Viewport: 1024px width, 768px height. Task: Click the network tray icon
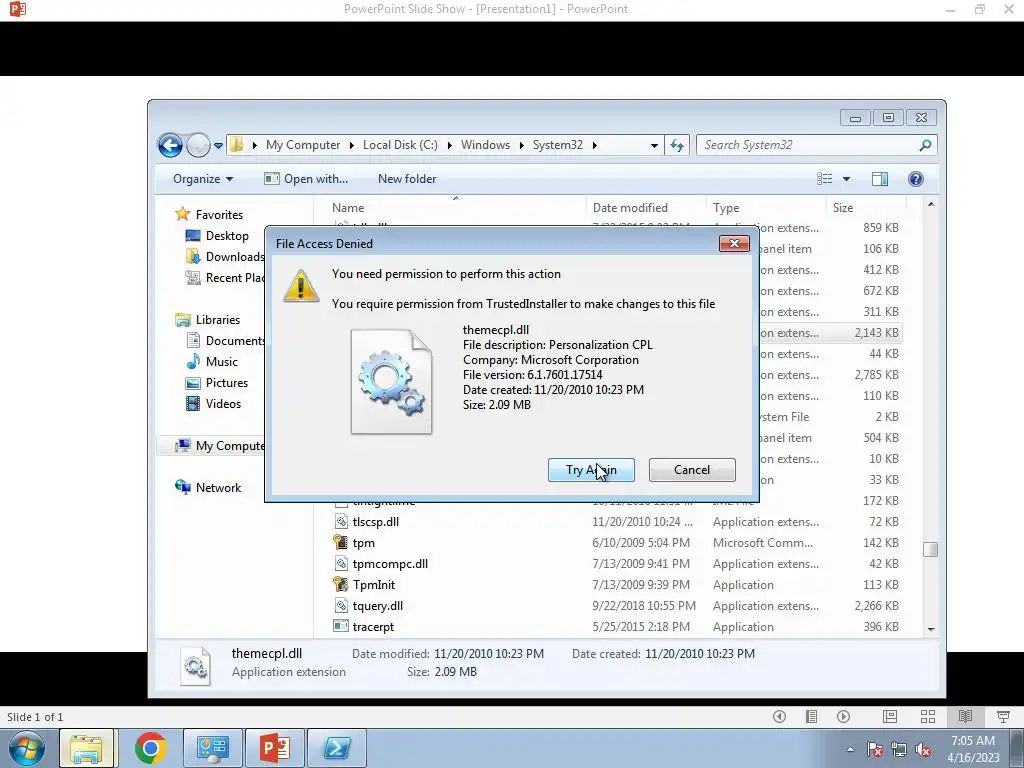point(899,749)
